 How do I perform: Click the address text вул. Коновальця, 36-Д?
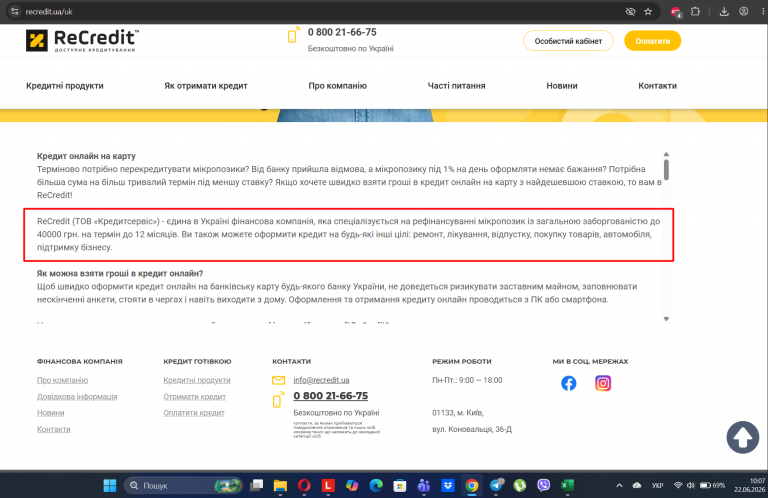tap(472, 429)
